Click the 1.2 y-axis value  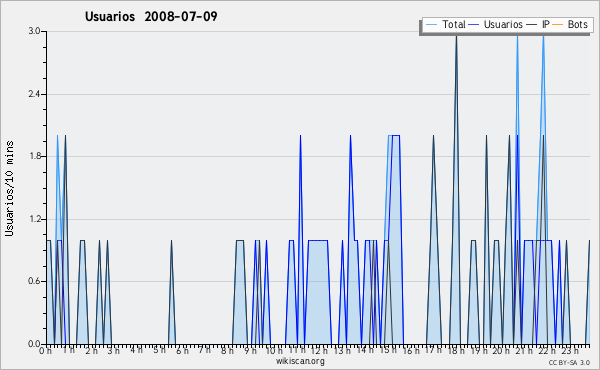tap(34, 219)
